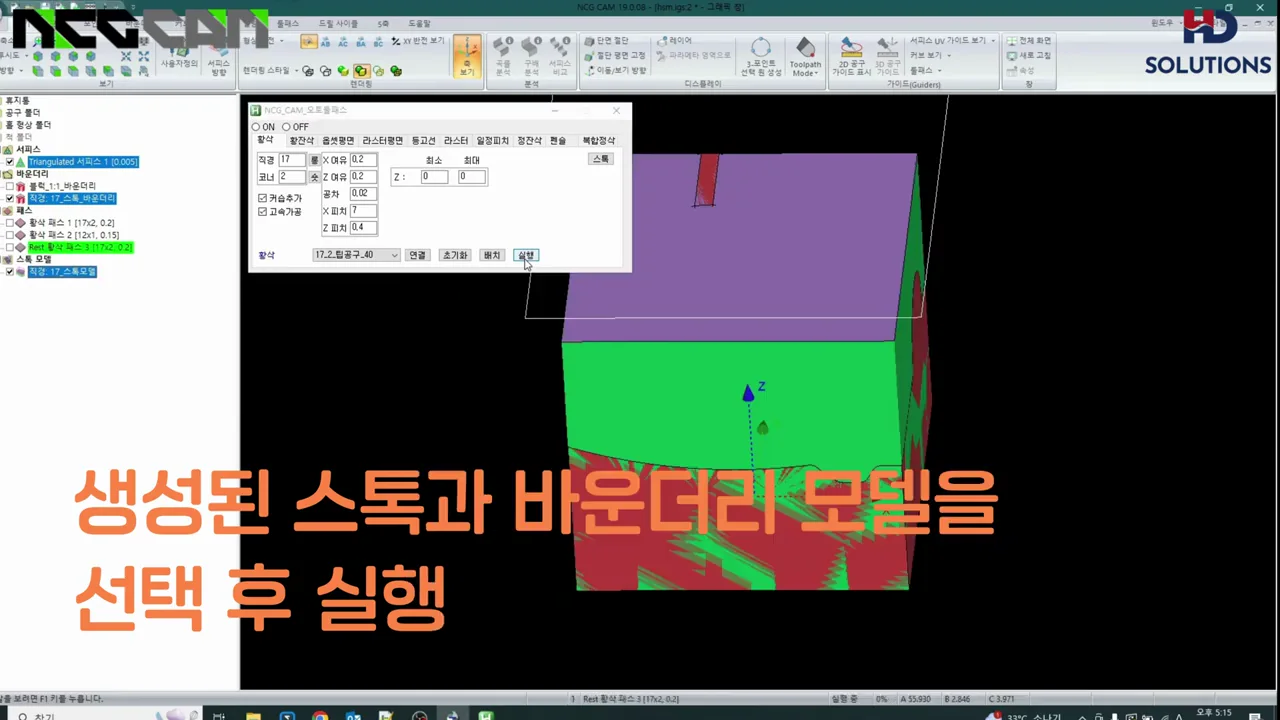The image size is (1280, 720).
Task: Click the 초기화 button
Action: point(455,255)
